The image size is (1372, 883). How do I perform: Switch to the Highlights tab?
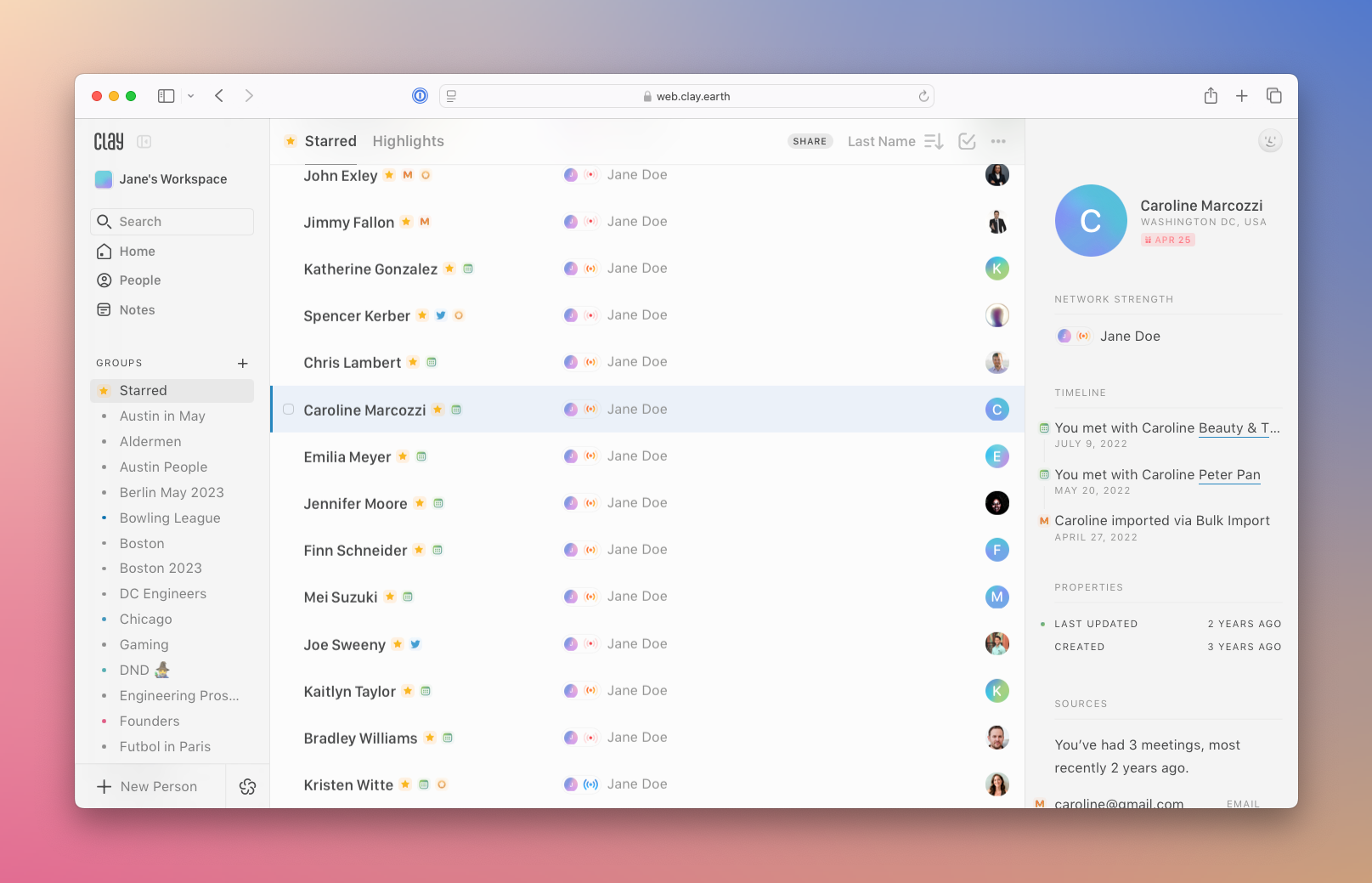coord(408,142)
